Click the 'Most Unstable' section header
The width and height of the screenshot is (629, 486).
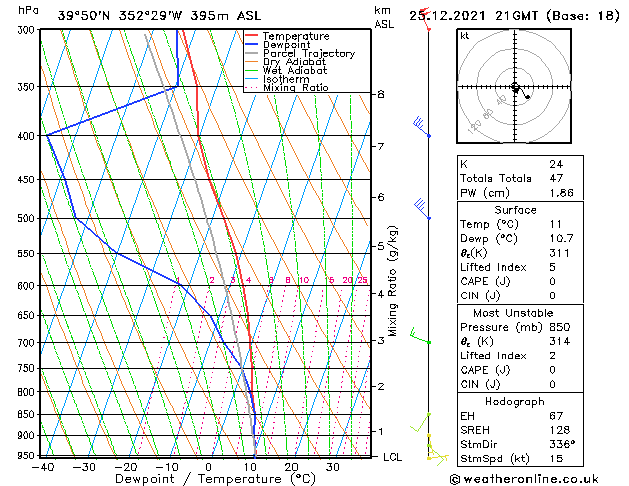513,313
